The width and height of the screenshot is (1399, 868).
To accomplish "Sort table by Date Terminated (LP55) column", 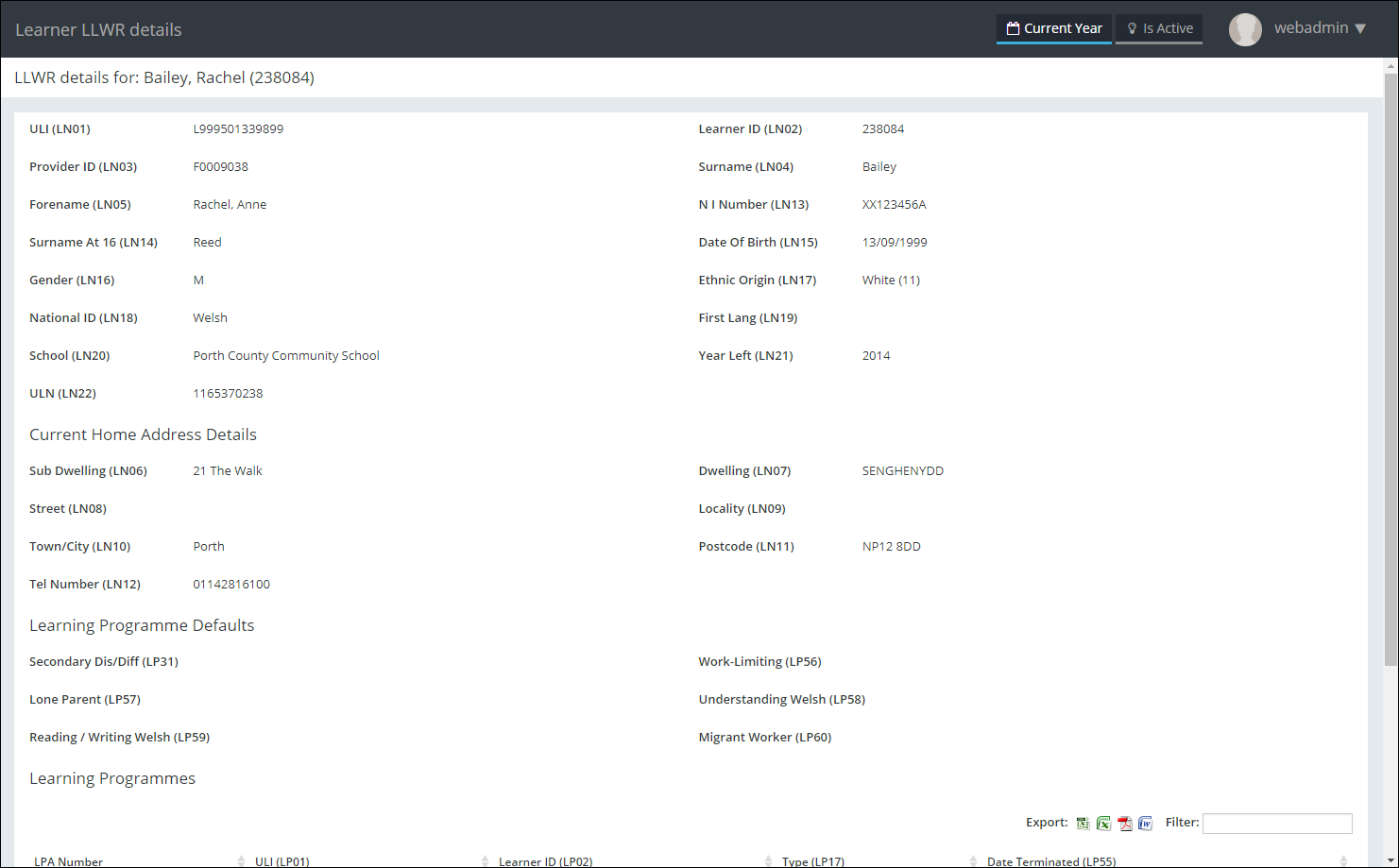I will 1167,861.
